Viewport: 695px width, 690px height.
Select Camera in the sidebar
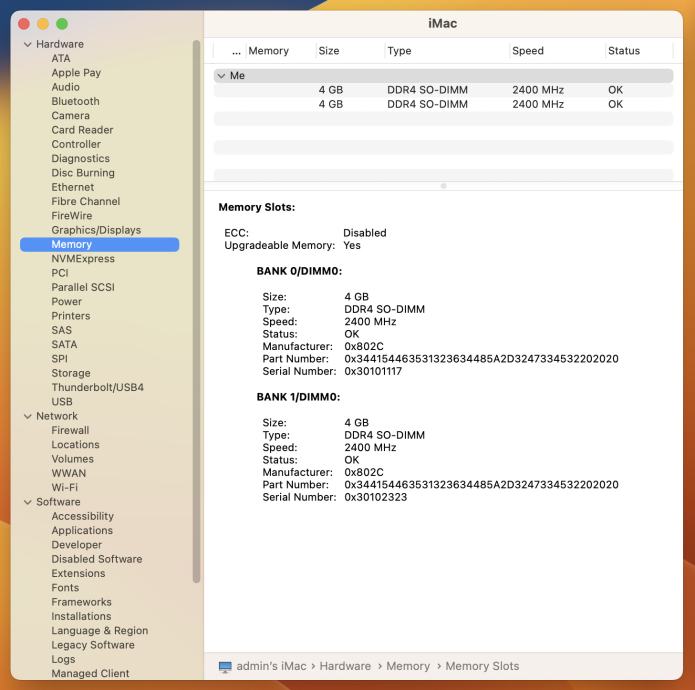(70, 116)
